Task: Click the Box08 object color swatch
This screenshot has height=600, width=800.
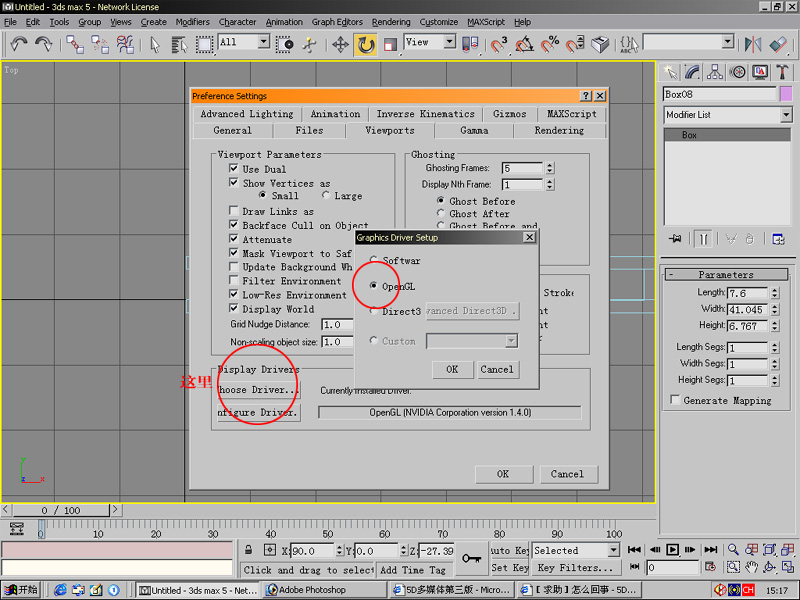Action: (x=786, y=94)
